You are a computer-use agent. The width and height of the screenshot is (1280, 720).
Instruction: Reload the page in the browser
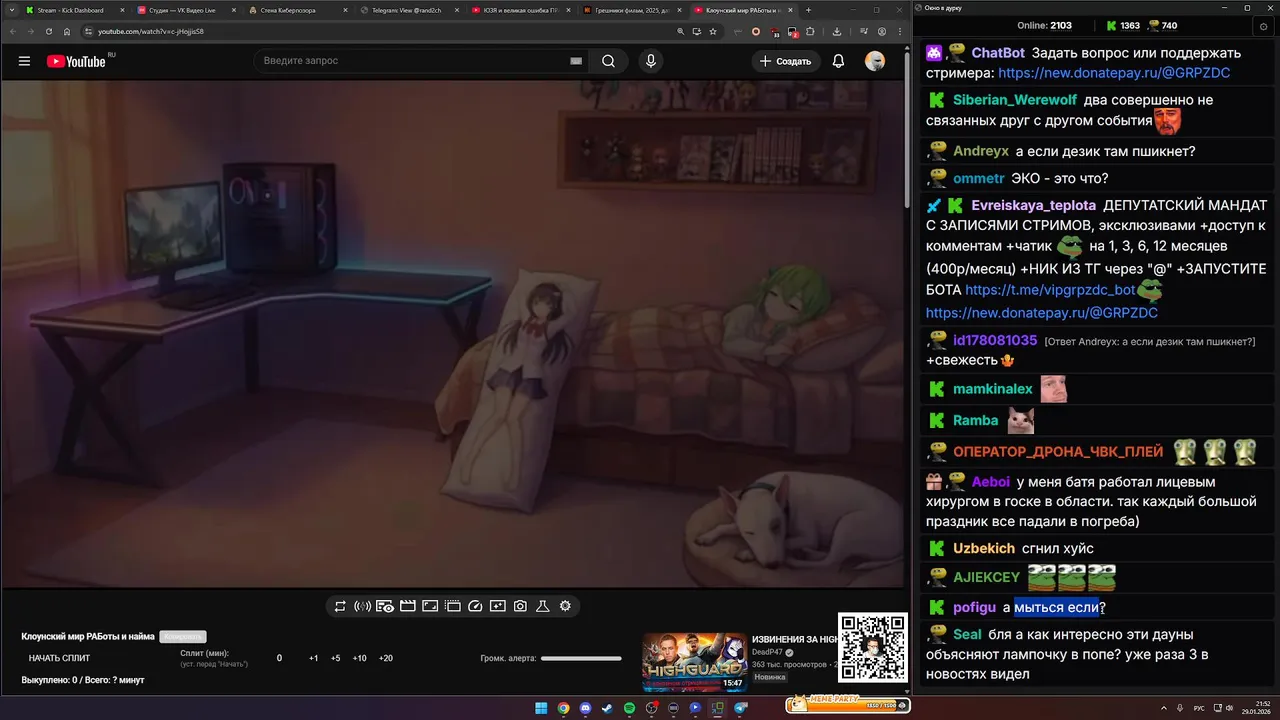click(x=48, y=31)
